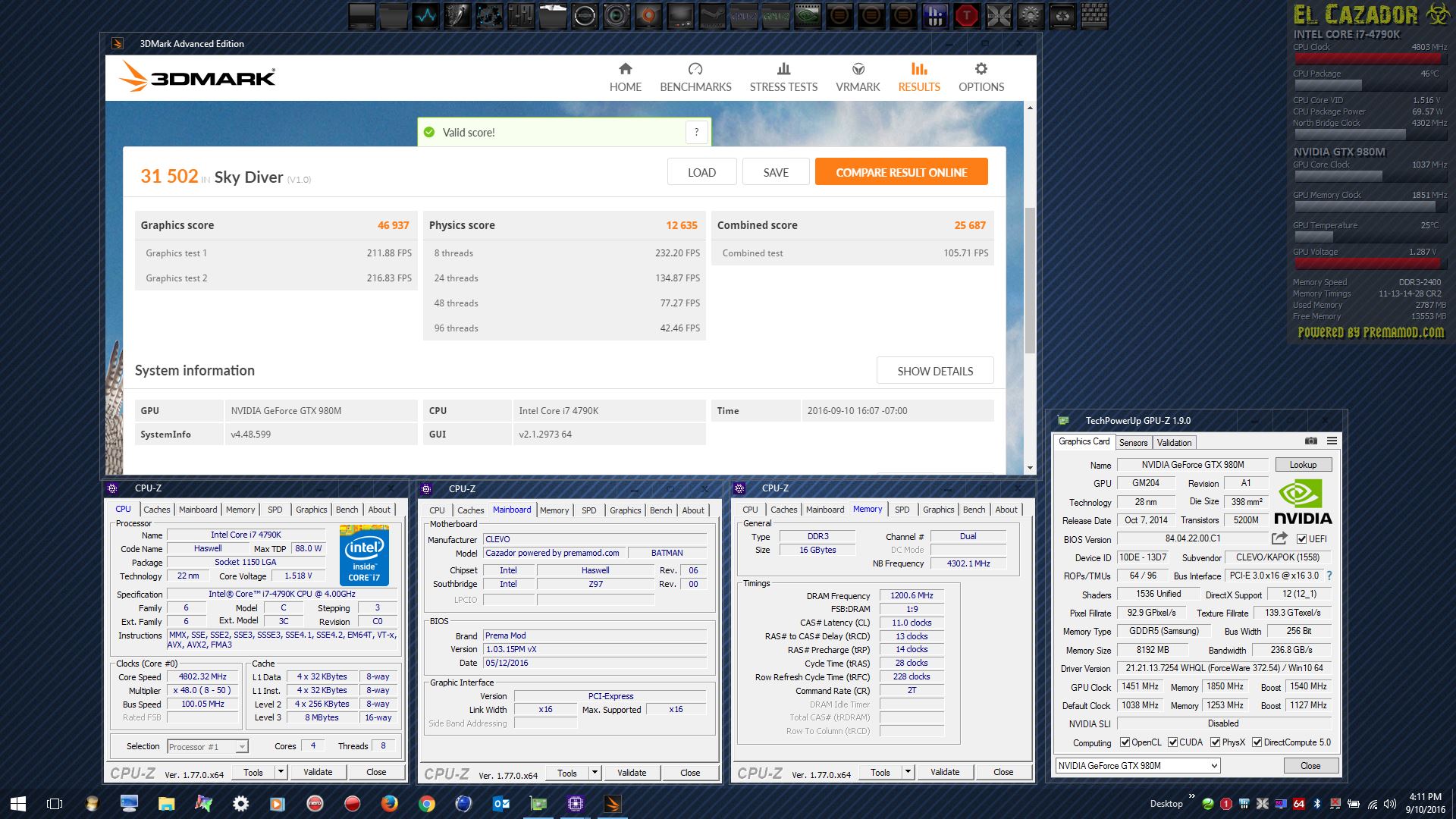
Task: Click Show Details for system information
Action: coord(935,371)
